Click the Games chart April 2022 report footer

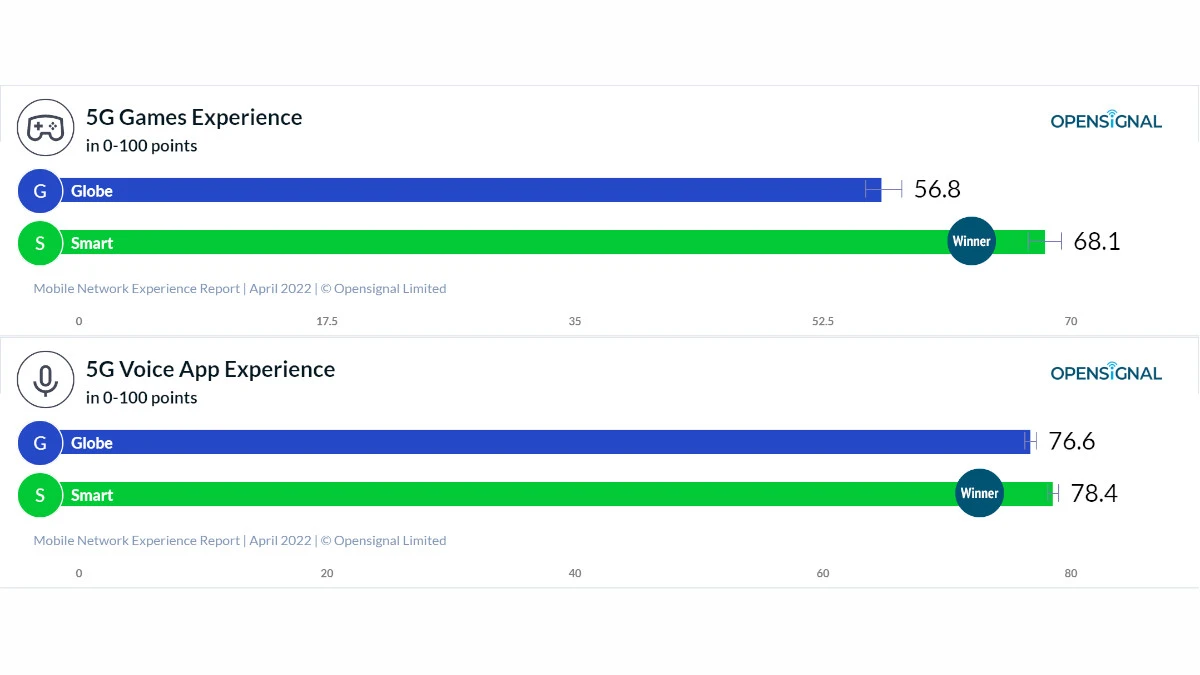point(240,288)
